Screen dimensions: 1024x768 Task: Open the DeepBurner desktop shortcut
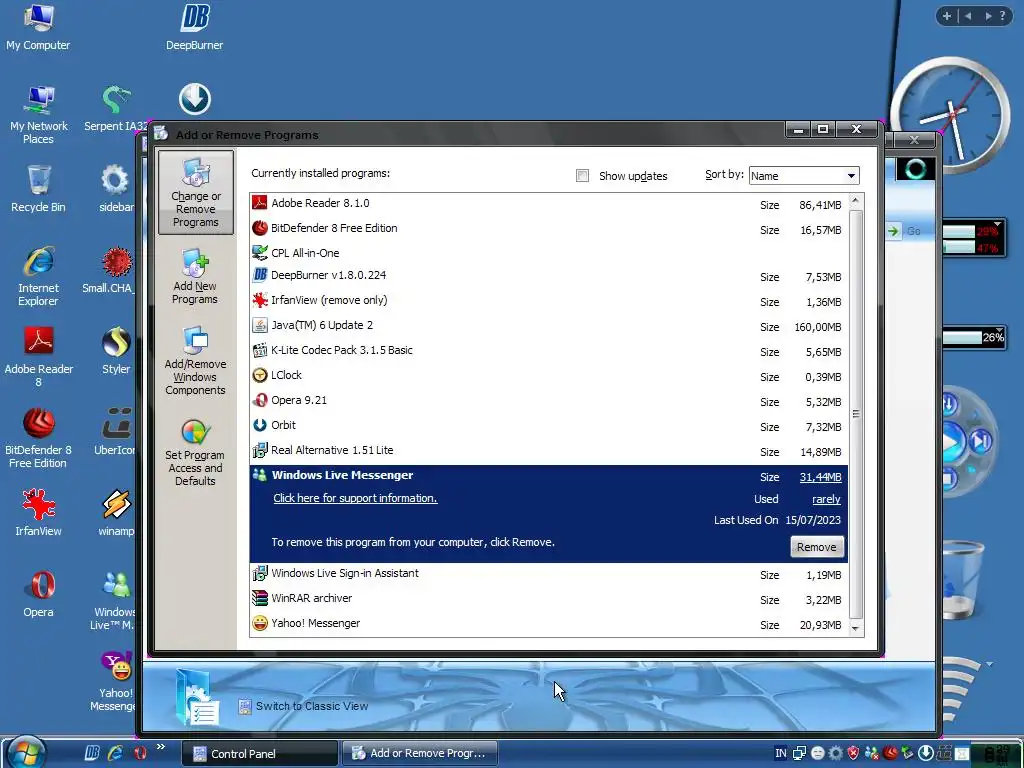pos(195,27)
